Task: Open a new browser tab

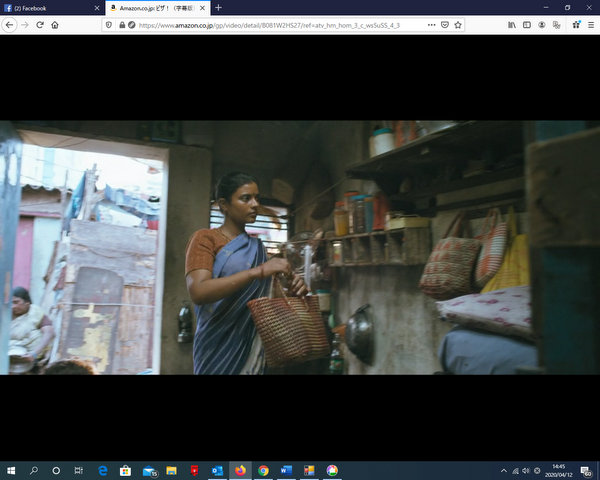Action: pos(218,8)
